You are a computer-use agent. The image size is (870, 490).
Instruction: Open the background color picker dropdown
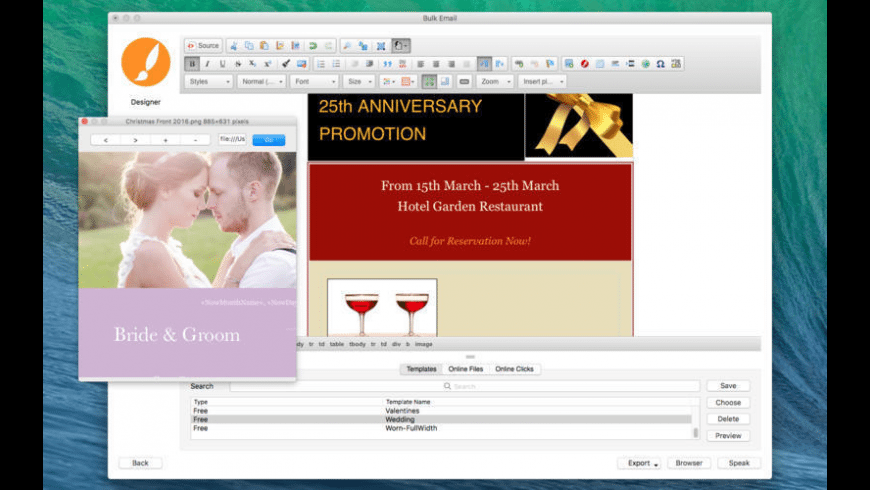tap(408, 82)
